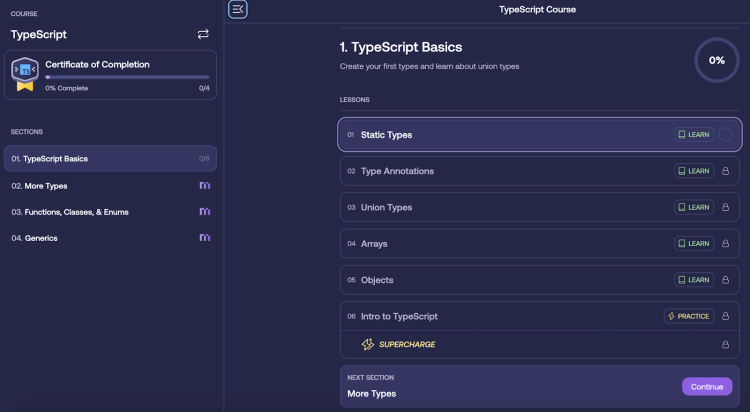The height and width of the screenshot is (412, 750).
Task: Click the LEARN badge on Objects
Action: pyautogui.click(x=694, y=280)
